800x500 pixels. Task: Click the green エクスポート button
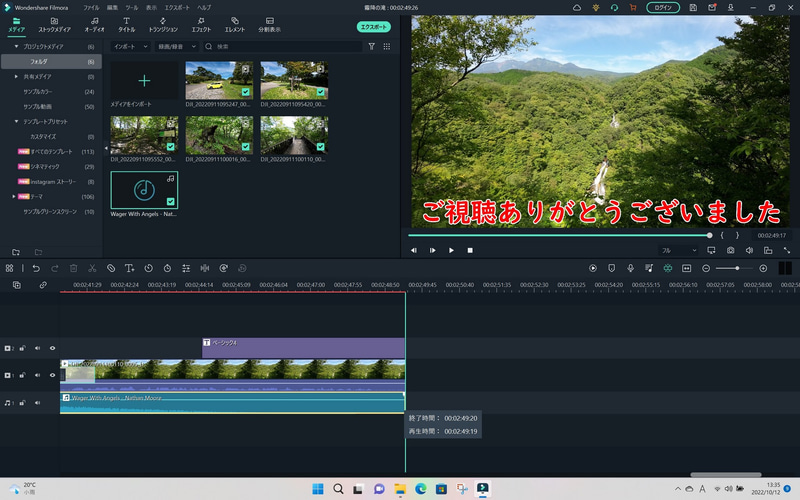coord(373,27)
